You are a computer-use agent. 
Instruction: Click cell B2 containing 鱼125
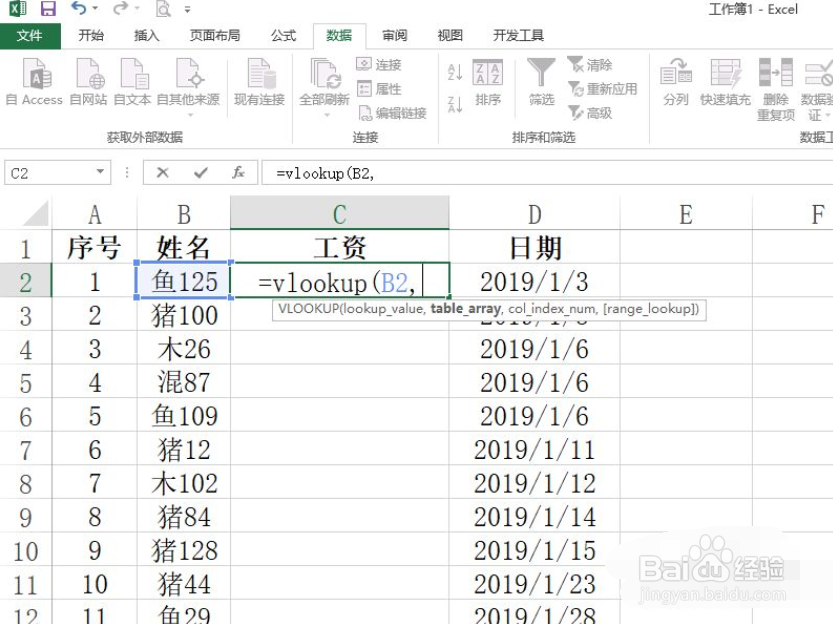[184, 281]
